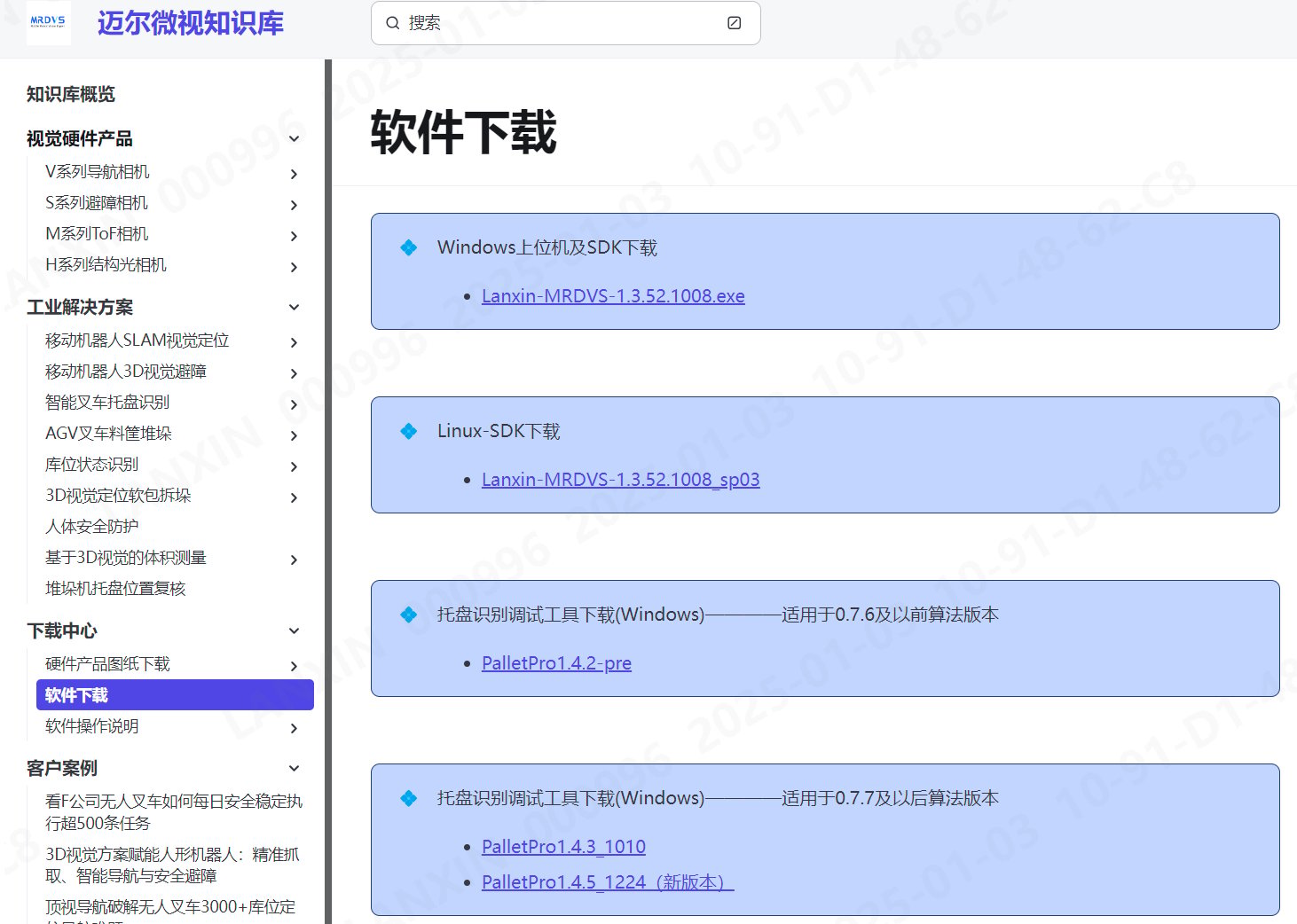Viewport: 1297px width, 924px height.
Task: Select 软件下载 in the sidebar
Action: pyautogui.click(x=175, y=695)
